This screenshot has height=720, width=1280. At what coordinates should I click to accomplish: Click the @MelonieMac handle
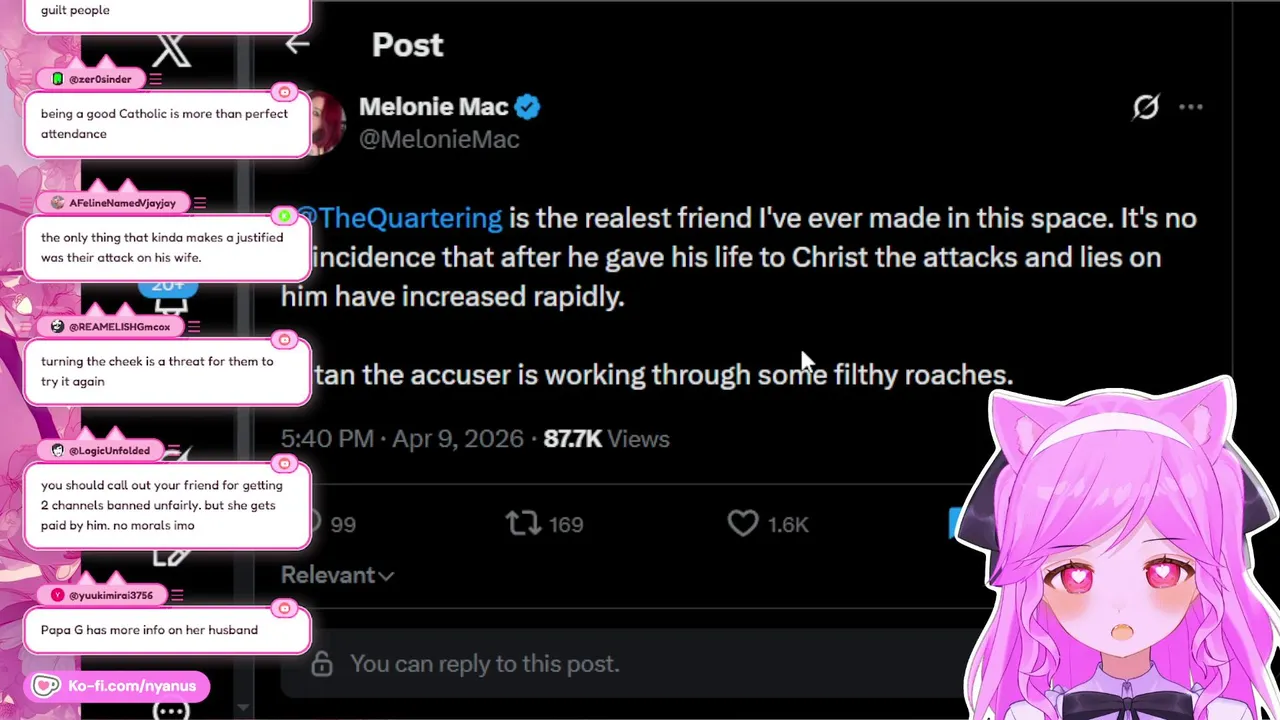pos(439,139)
